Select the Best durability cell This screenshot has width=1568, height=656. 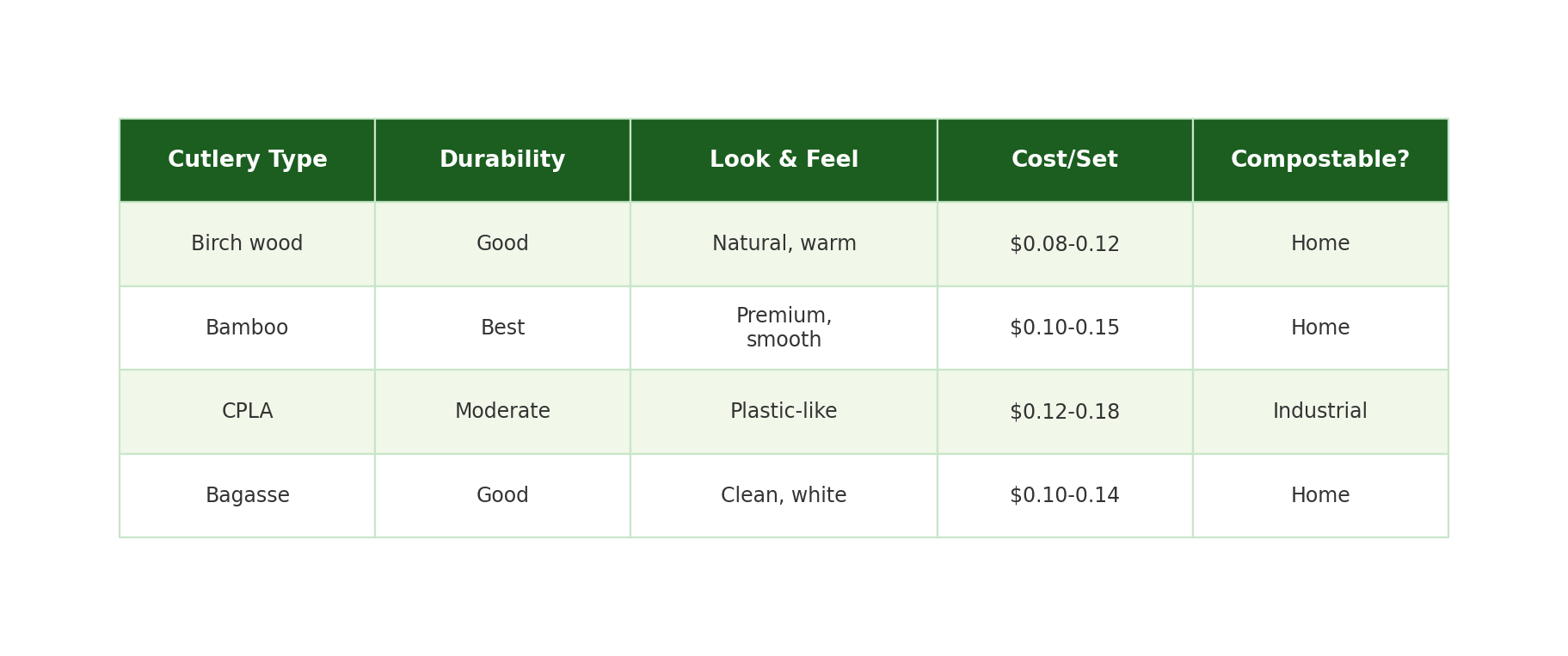pyautogui.click(x=502, y=328)
